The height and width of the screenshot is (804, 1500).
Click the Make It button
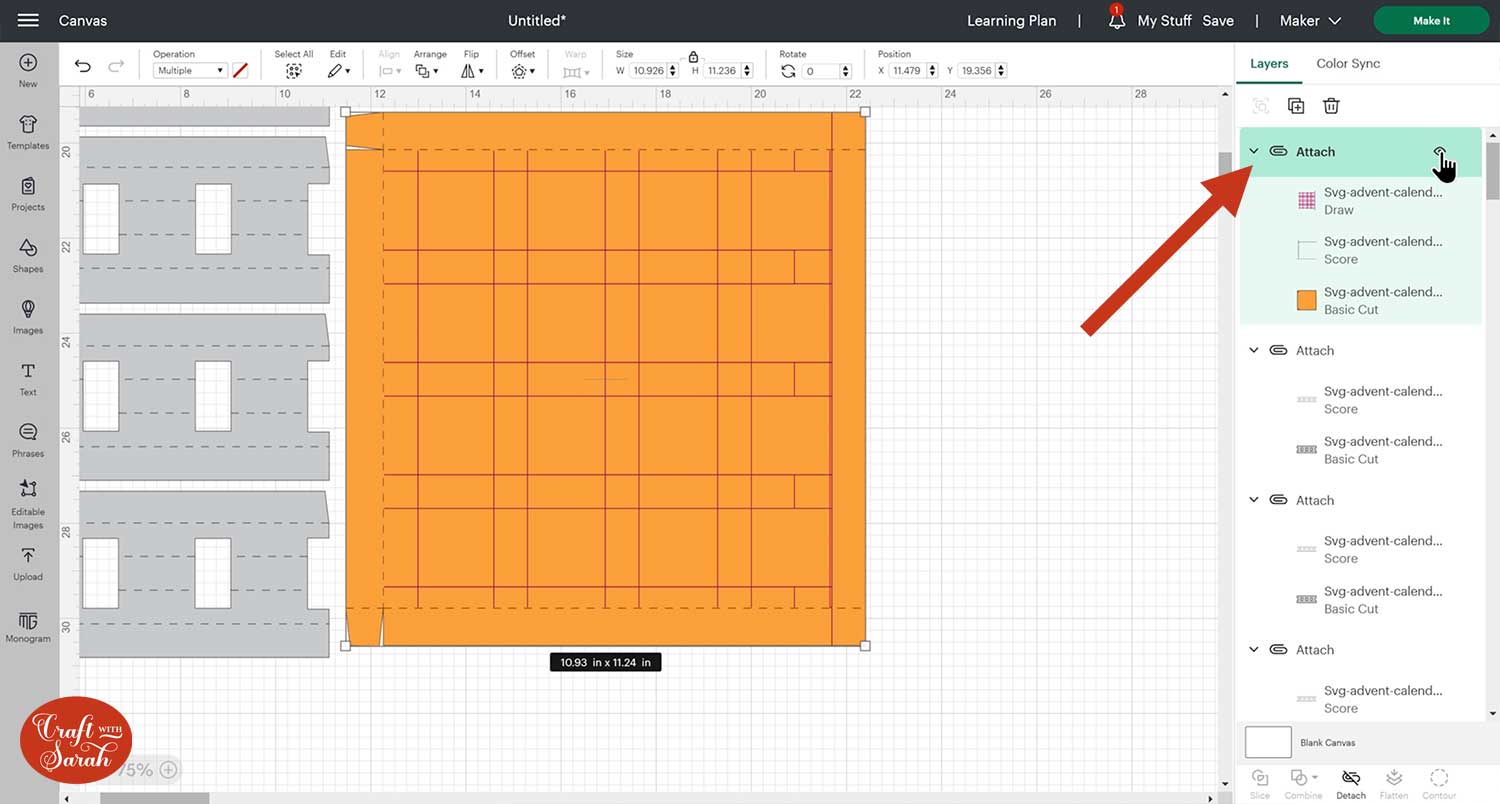coord(1431,21)
